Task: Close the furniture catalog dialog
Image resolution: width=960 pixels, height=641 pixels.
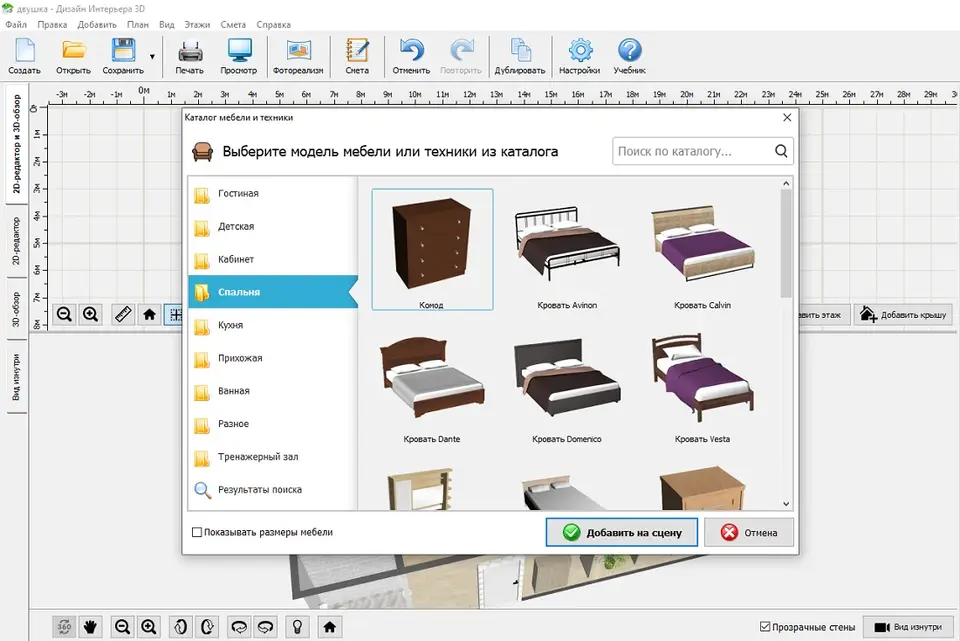Action: 787,118
